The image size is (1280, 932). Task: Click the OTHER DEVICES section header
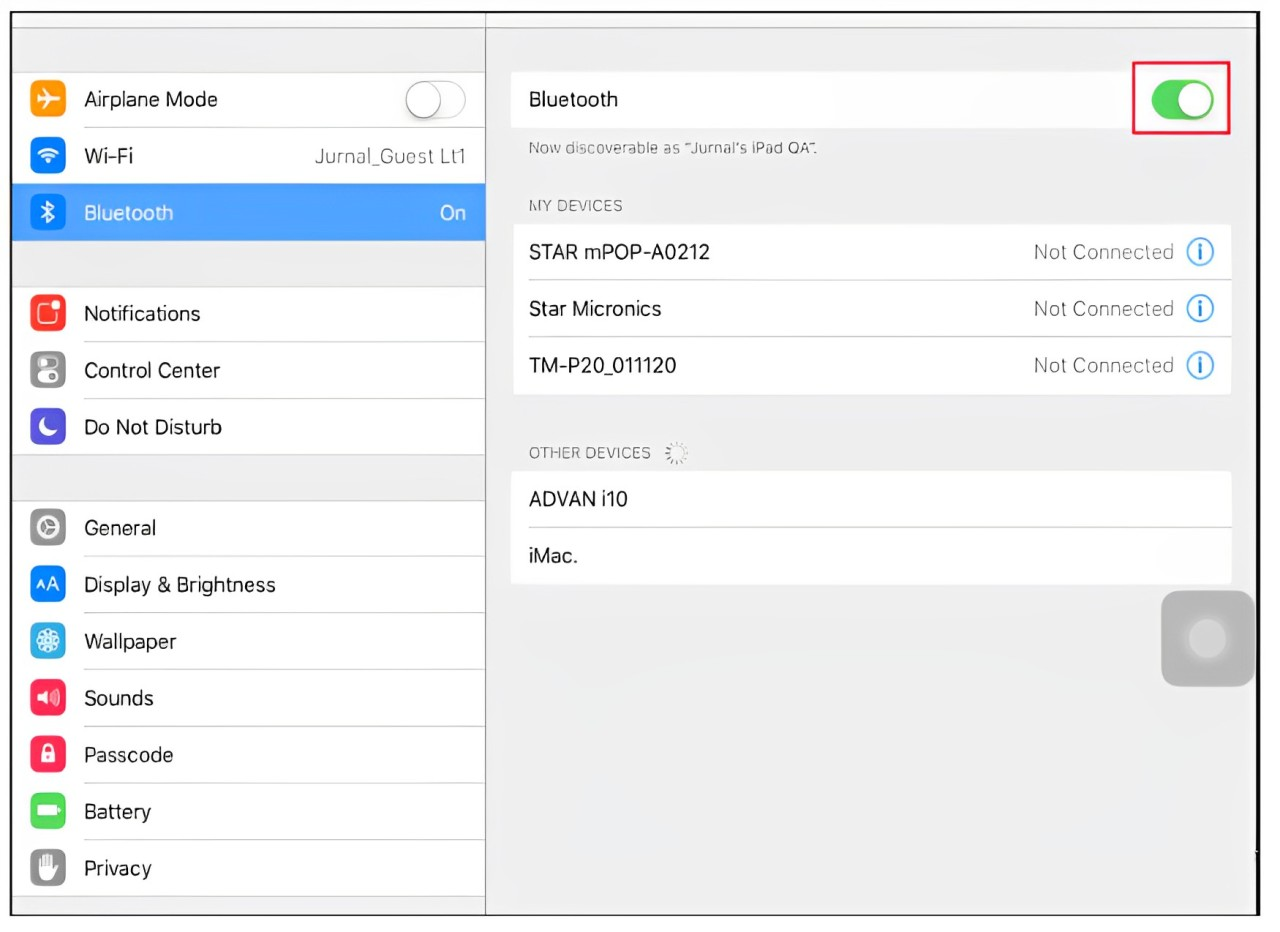tap(589, 453)
